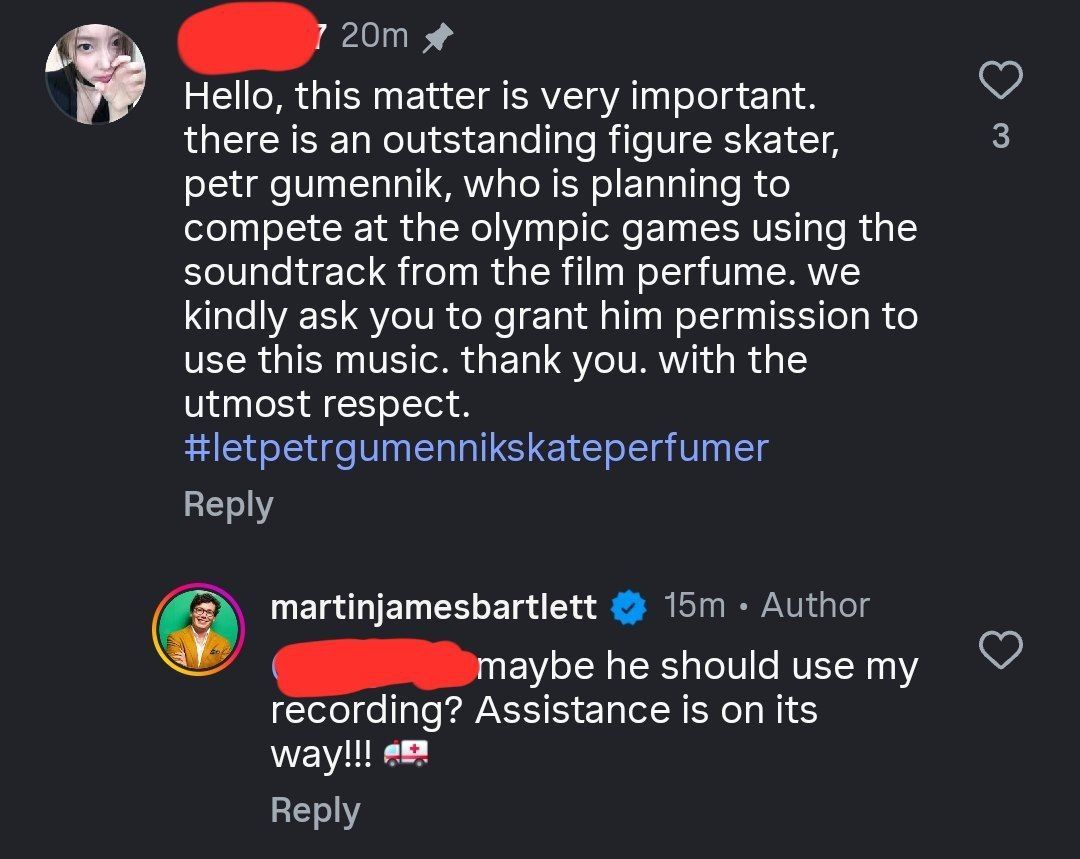Tap the ambulance emoji in the reply
The image size is (1080, 859).
(406, 755)
